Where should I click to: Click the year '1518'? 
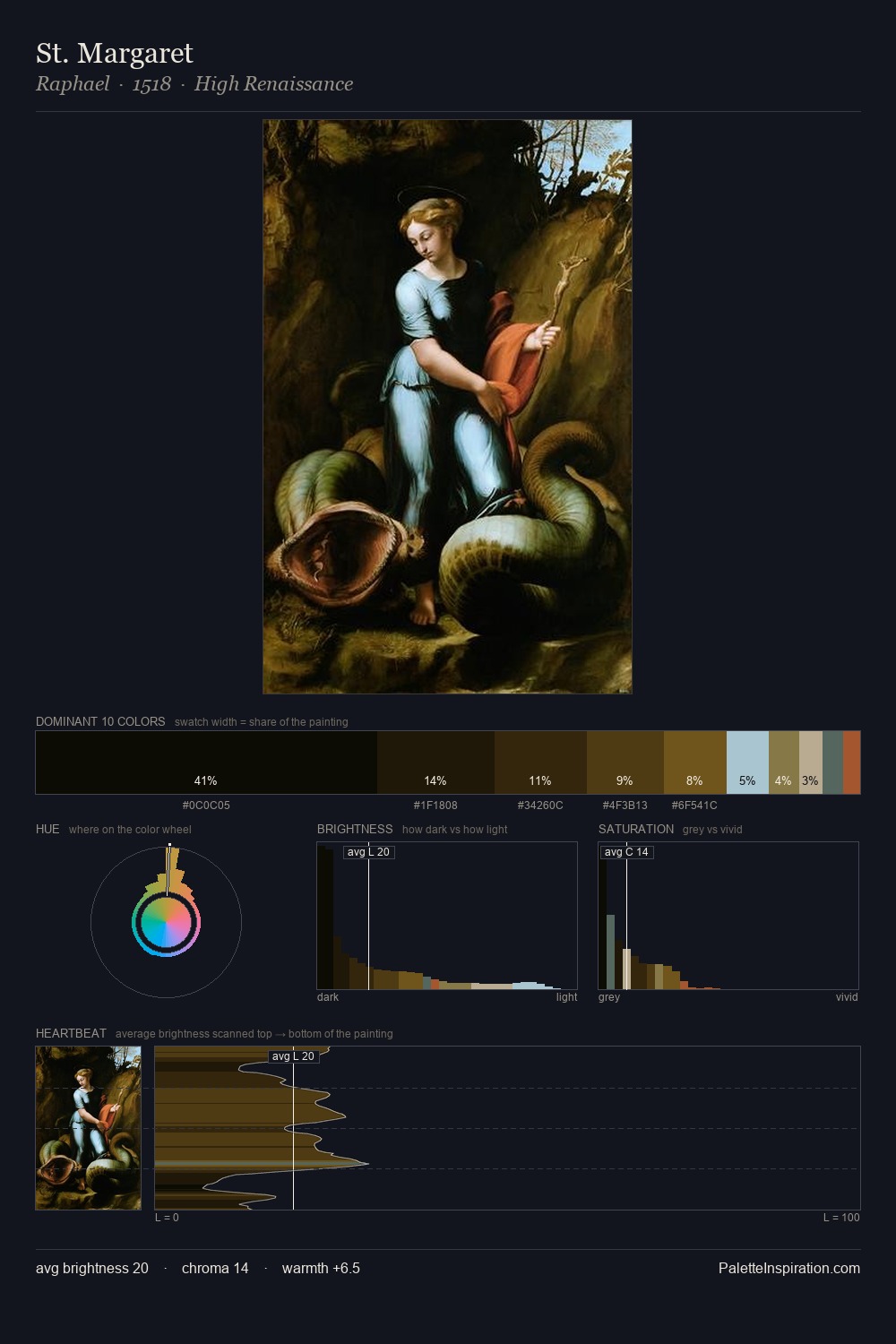[151, 84]
